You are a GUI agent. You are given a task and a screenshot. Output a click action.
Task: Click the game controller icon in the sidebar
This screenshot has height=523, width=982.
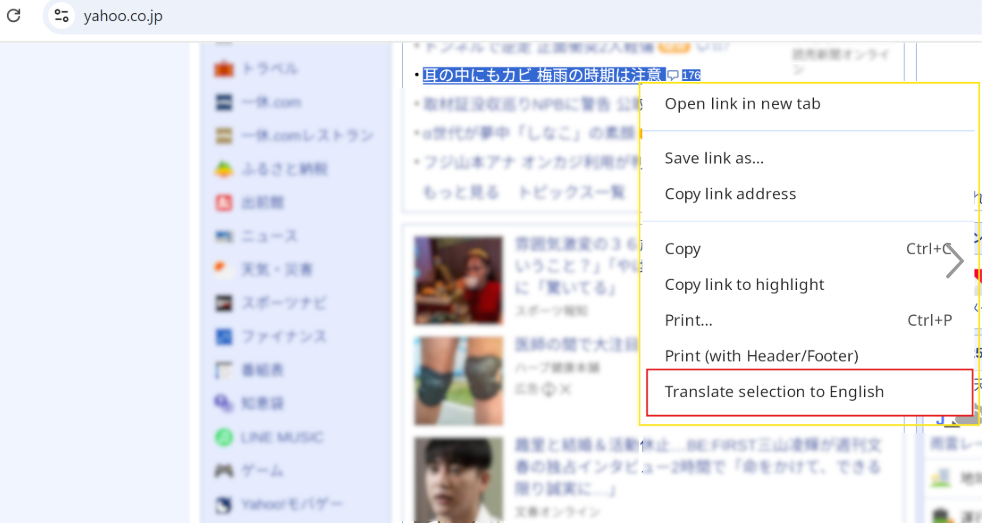(x=224, y=470)
